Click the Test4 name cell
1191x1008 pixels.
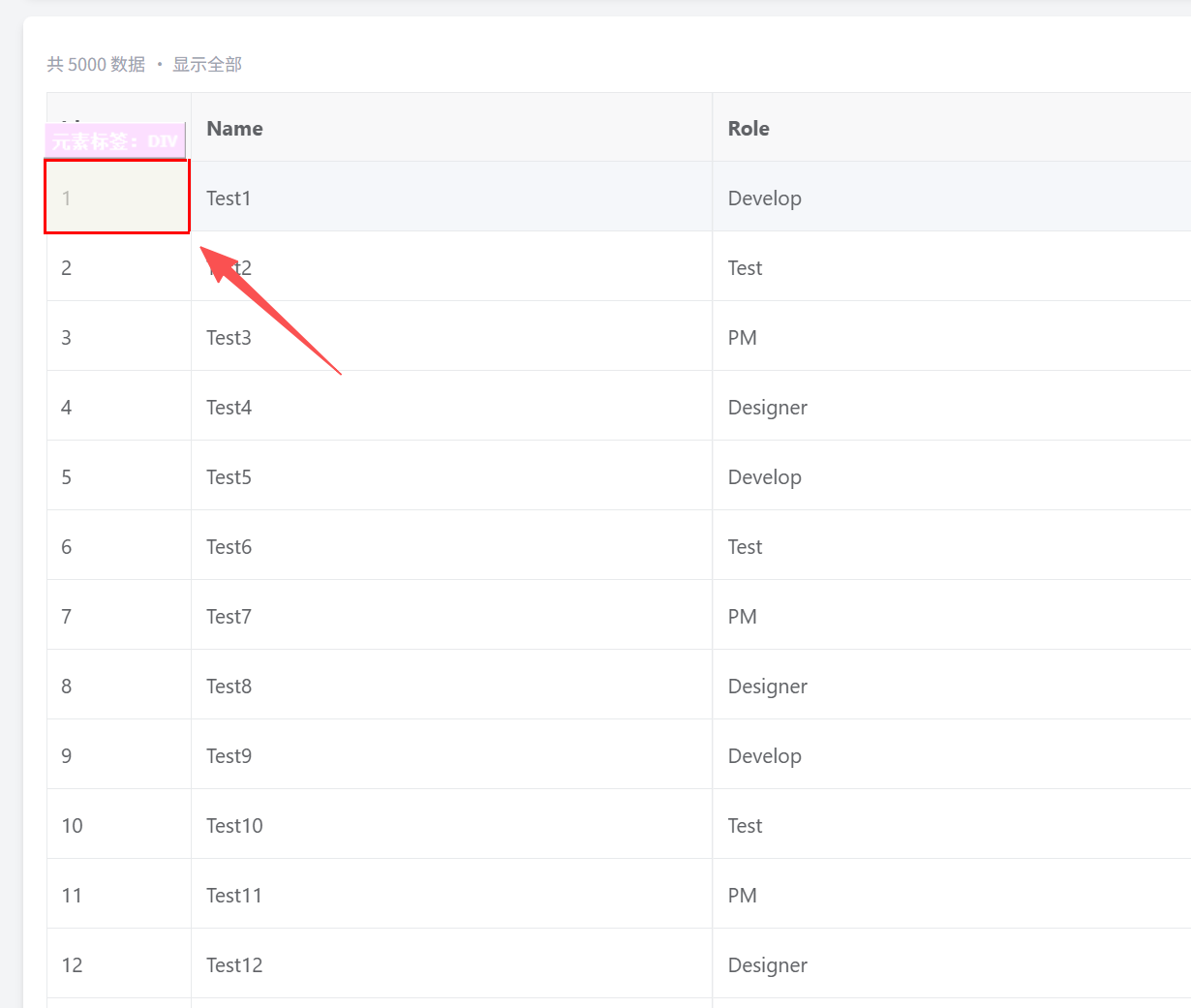(229, 408)
